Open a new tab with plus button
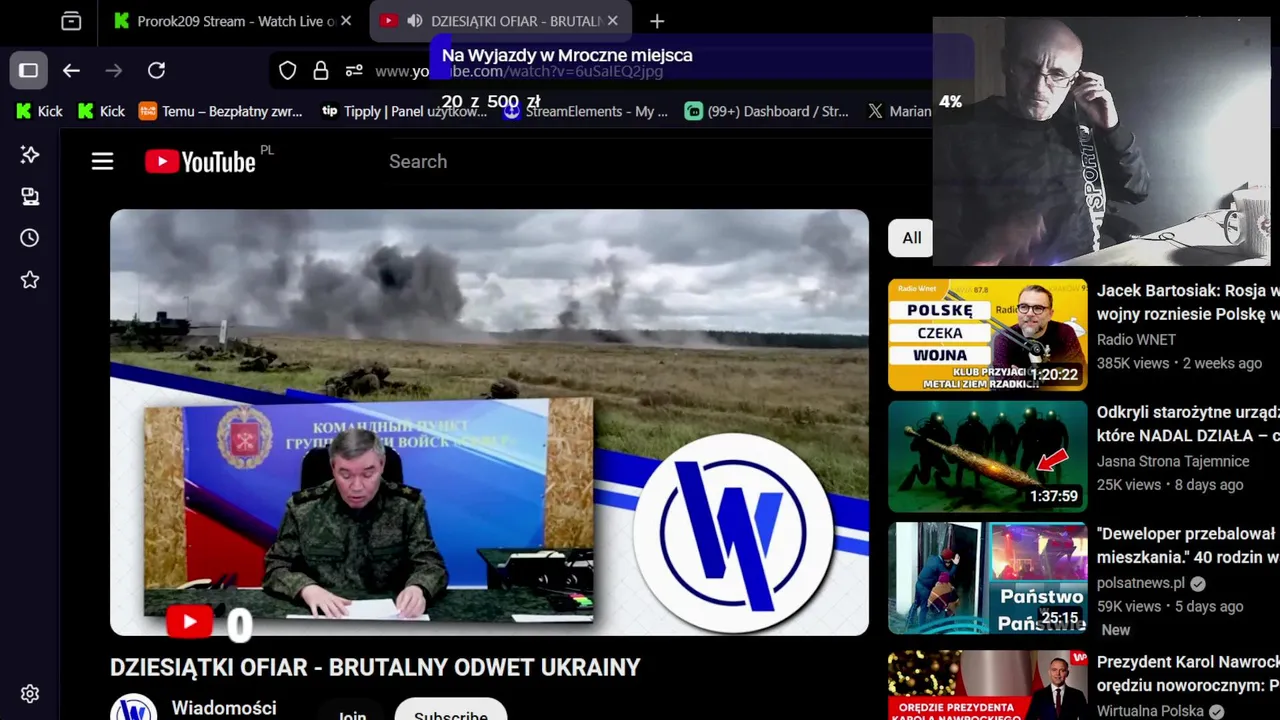Image resolution: width=1280 pixels, height=720 pixels. 657,21
